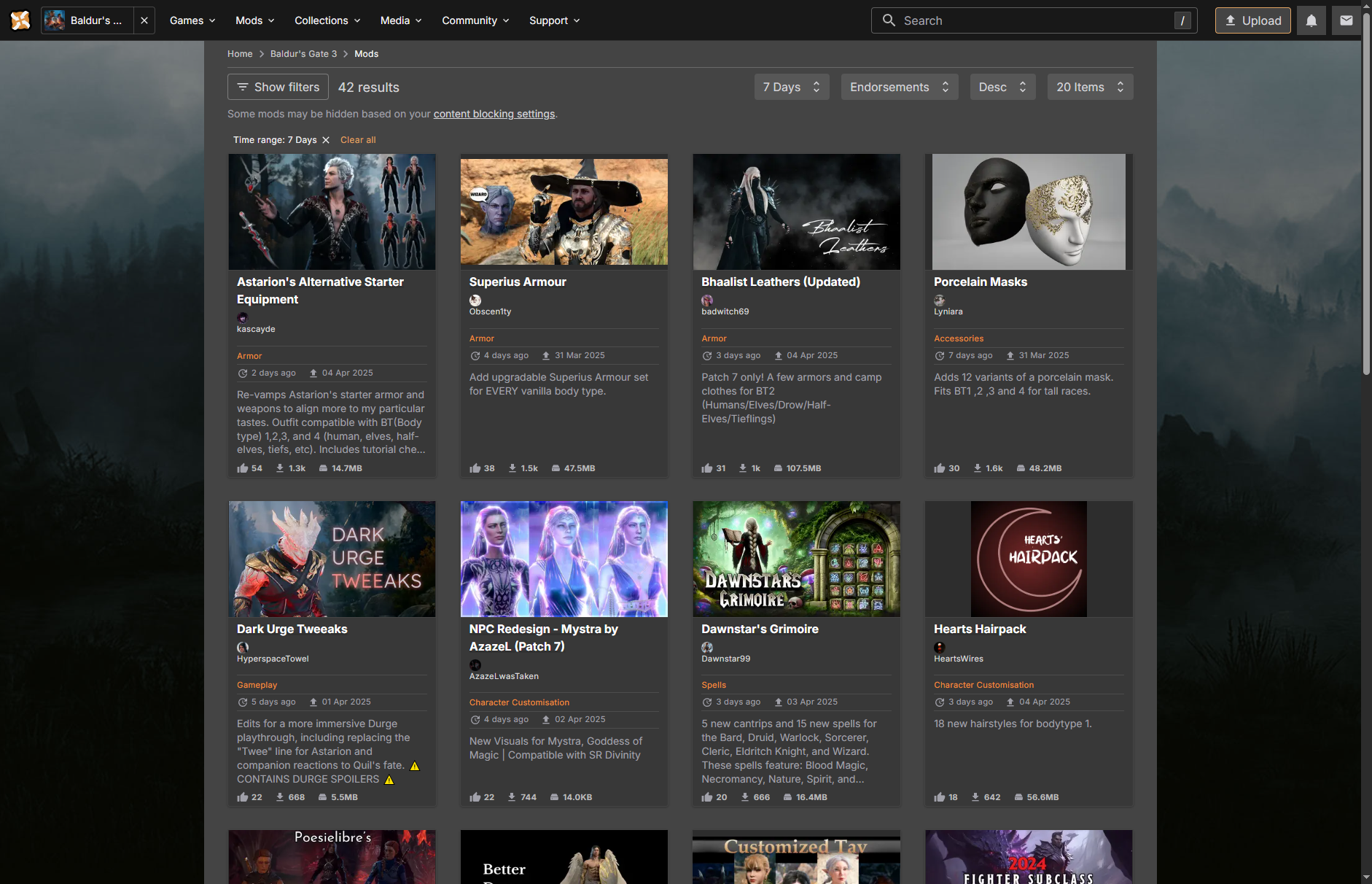The image size is (1372, 884).
Task: Open the Dawnstar's Grimoire thumbnail
Action: pyautogui.click(x=796, y=559)
